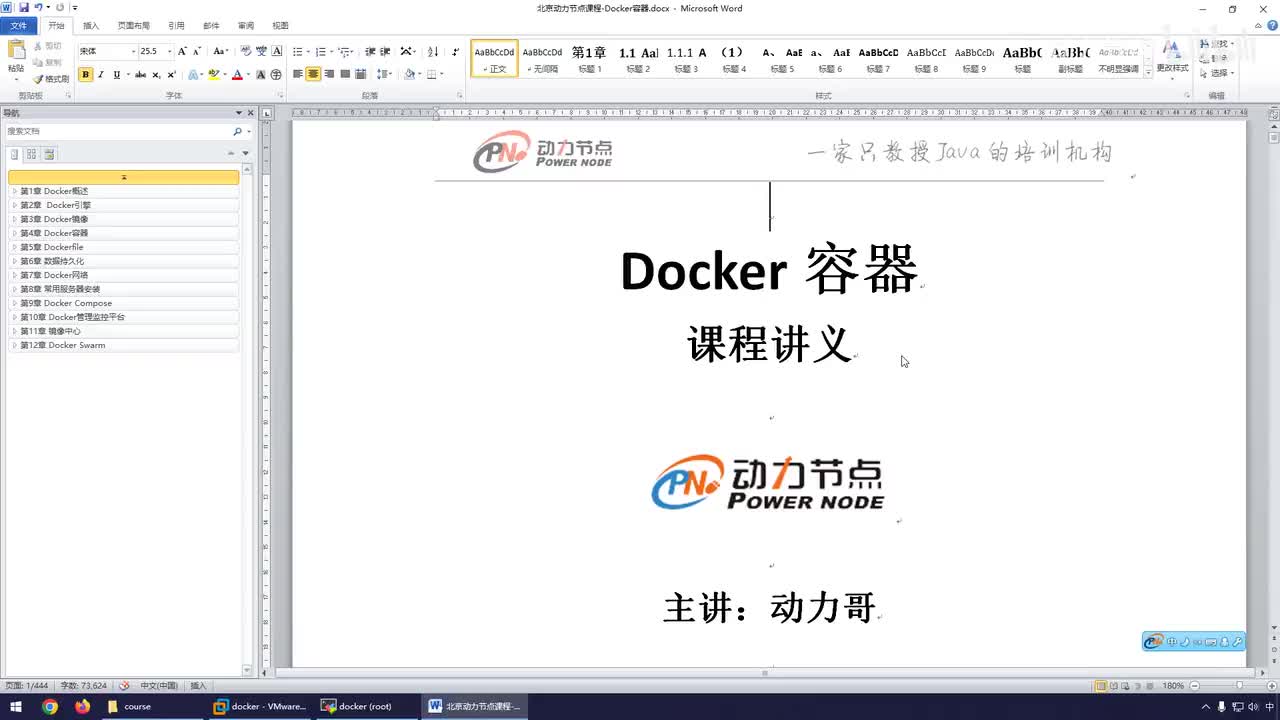Switch to the 引用 (References) ribbon tab

pyautogui.click(x=176, y=25)
